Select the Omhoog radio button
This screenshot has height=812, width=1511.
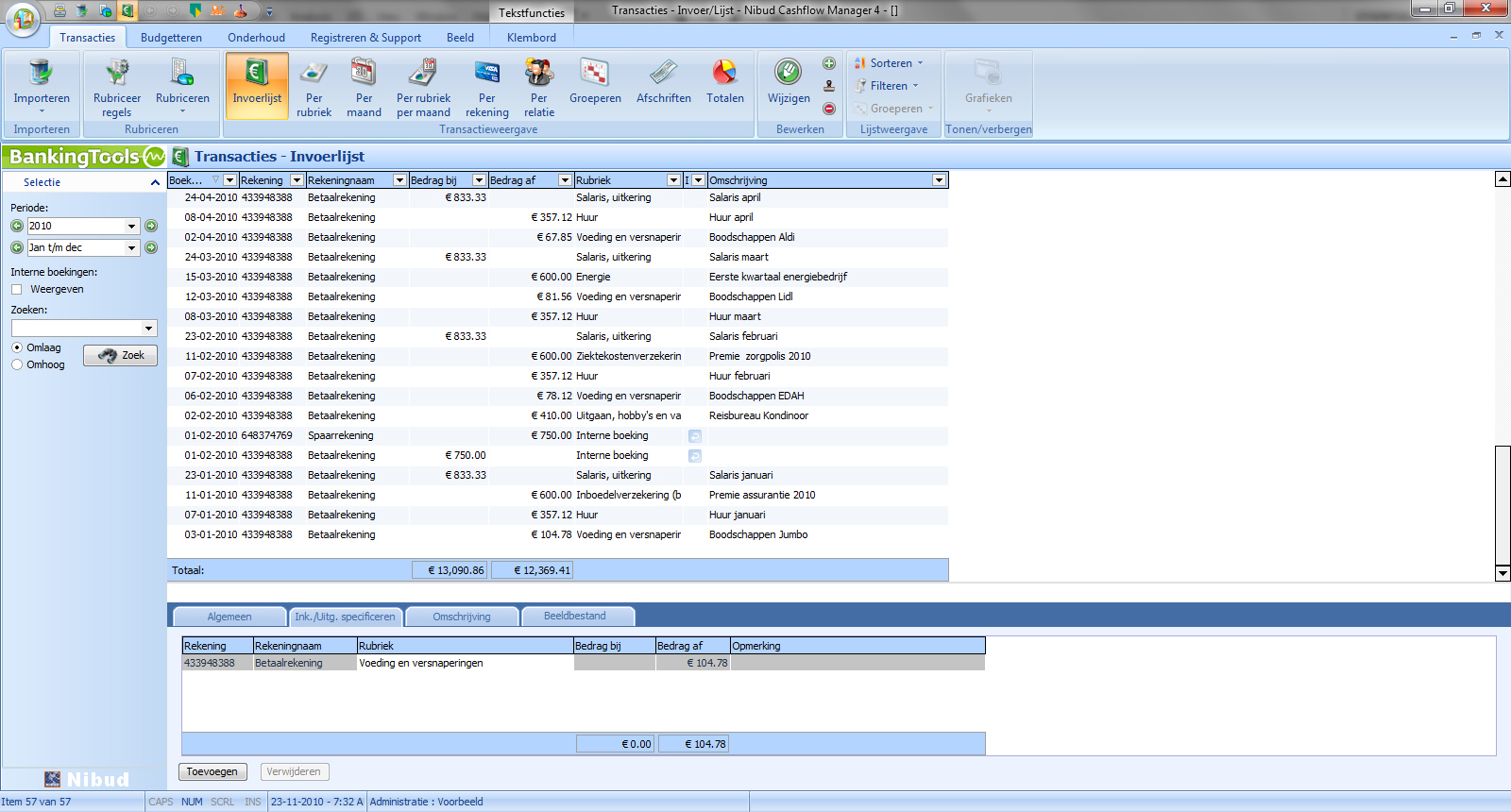pyautogui.click(x=17, y=364)
